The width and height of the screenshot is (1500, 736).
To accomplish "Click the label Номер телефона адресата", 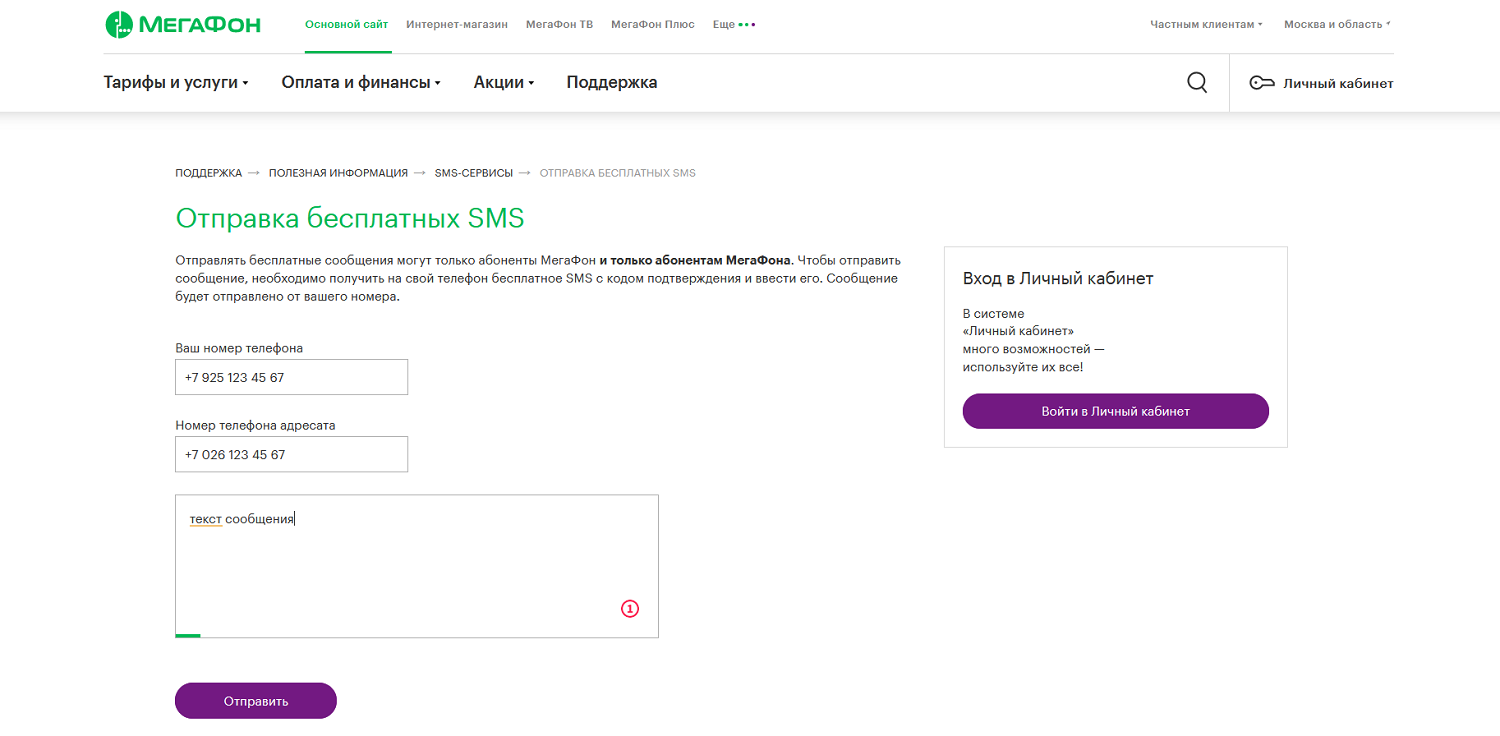I will pos(255,425).
